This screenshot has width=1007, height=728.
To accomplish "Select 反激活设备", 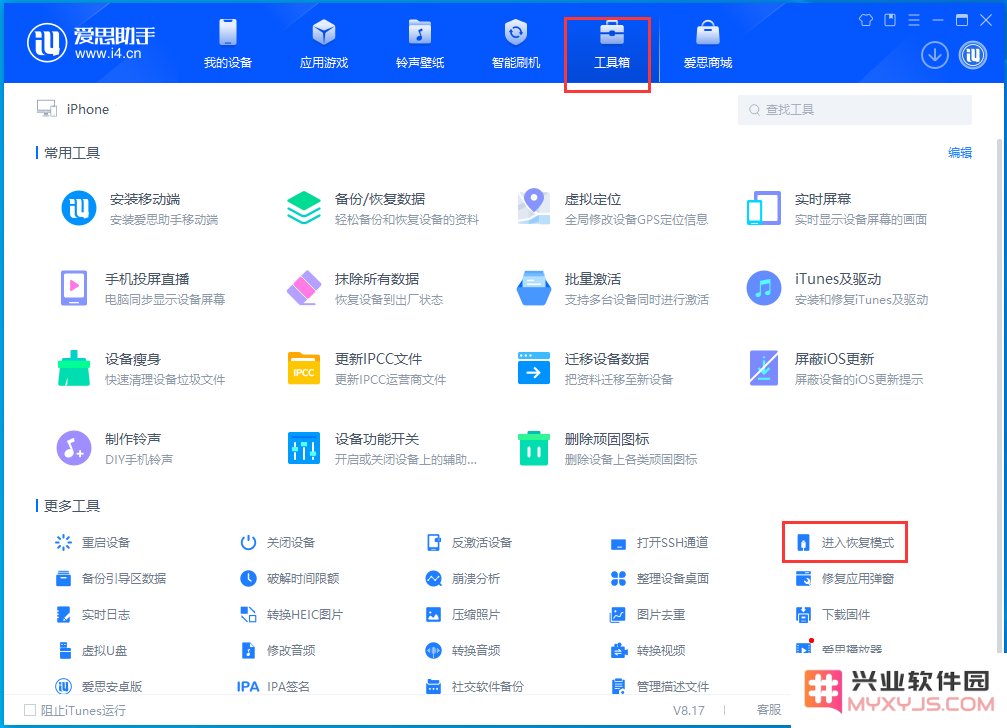I will coord(469,542).
